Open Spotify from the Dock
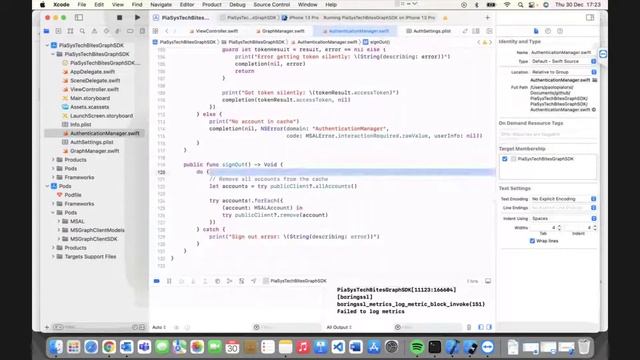 coord(416,347)
